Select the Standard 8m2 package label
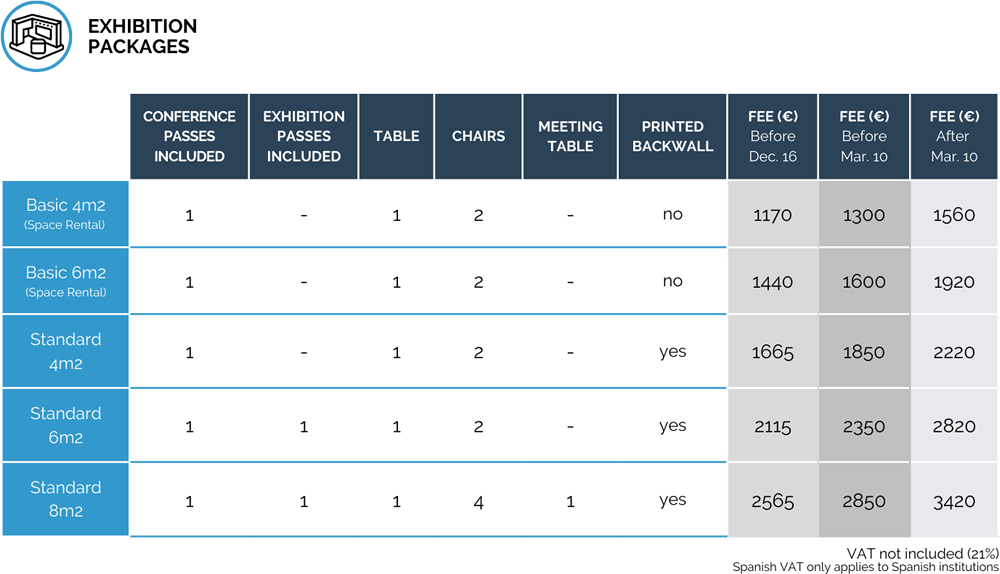Image resolution: width=1000 pixels, height=574 pixels. click(x=66, y=499)
